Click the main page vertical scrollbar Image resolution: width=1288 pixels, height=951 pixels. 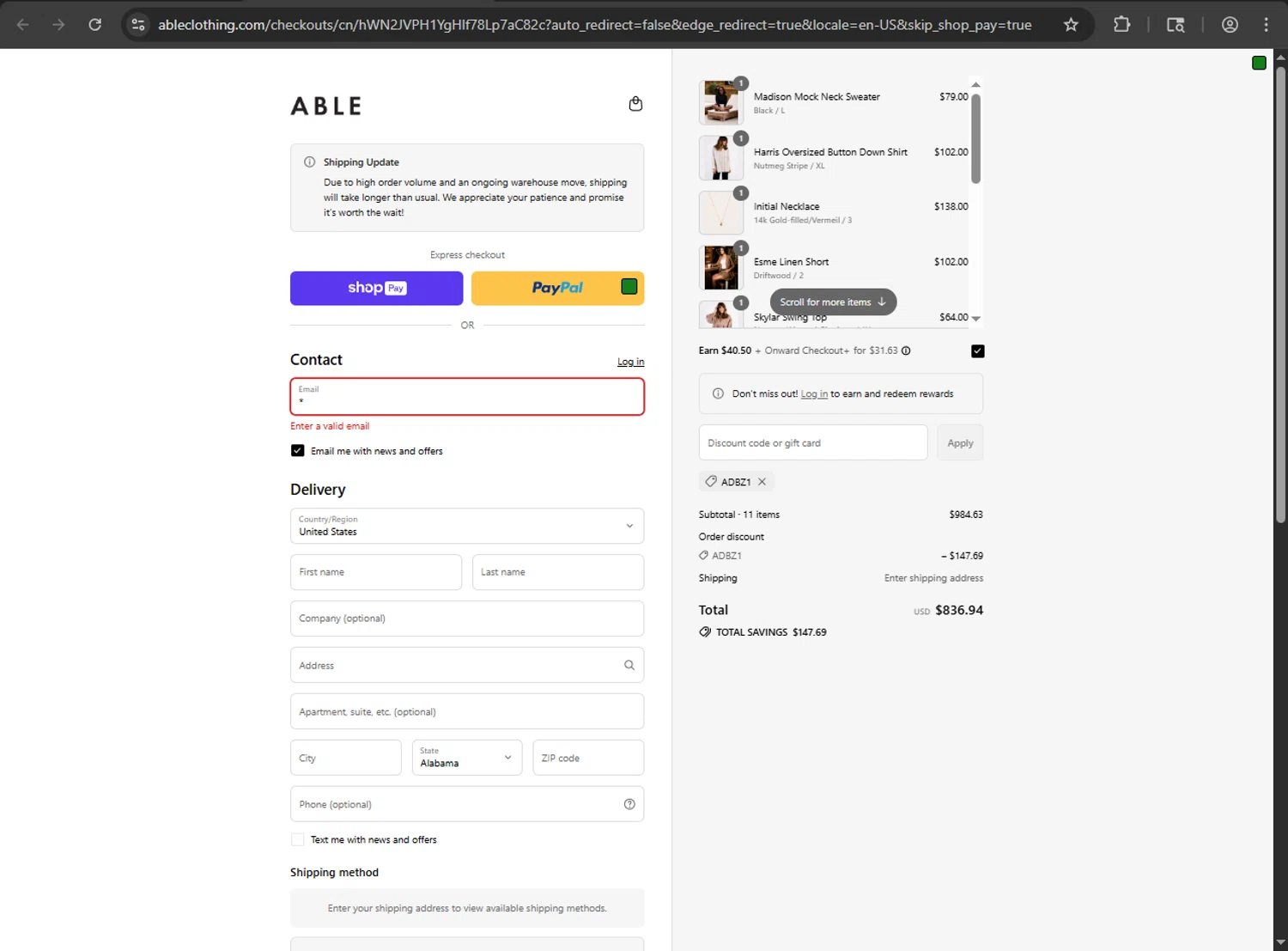tap(1280, 294)
